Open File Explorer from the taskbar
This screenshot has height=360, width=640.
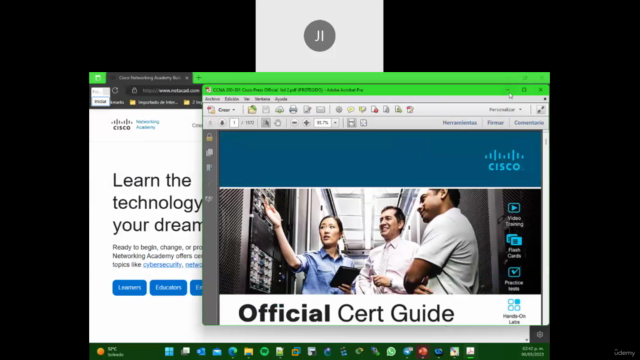click(249, 351)
